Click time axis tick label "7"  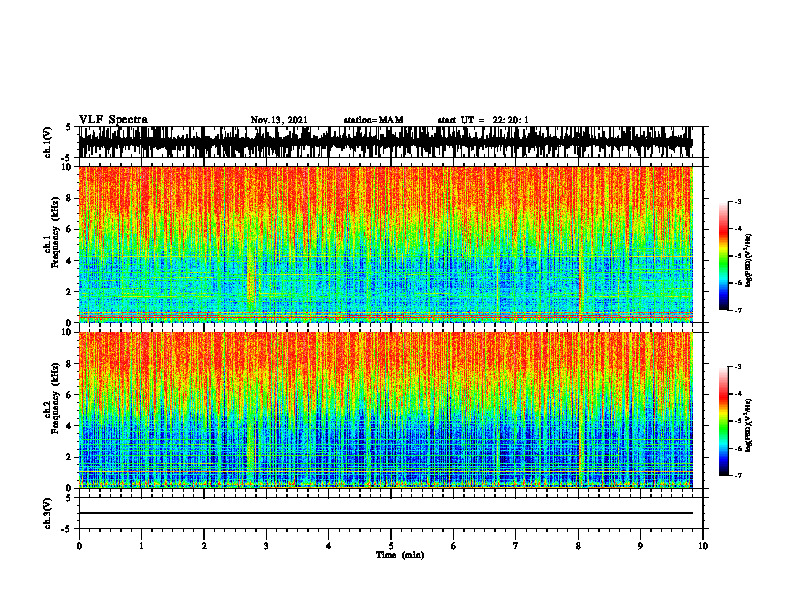click(x=516, y=546)
